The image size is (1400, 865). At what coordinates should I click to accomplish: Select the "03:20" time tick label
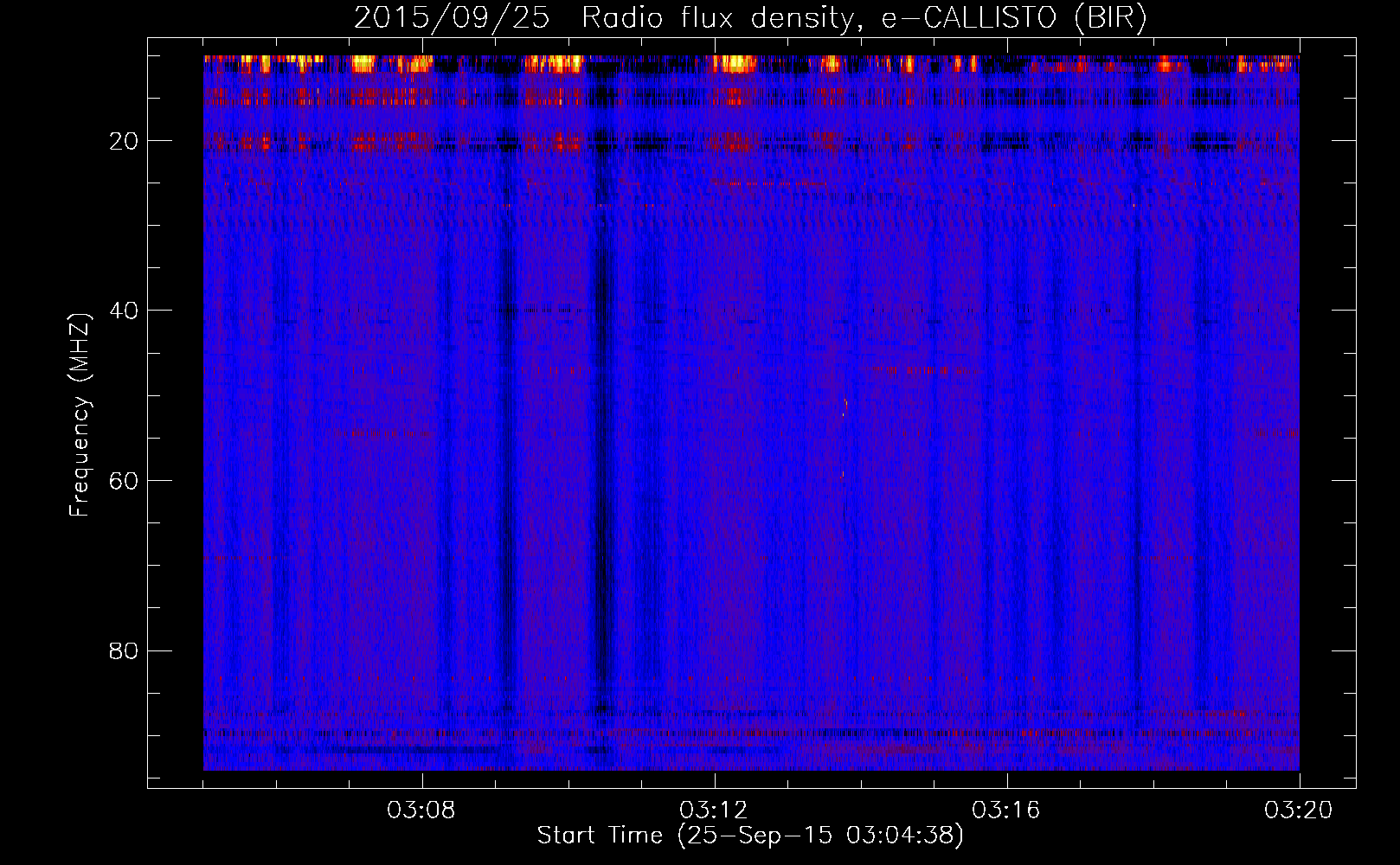pyautogui.click(x=1299, y=811)
